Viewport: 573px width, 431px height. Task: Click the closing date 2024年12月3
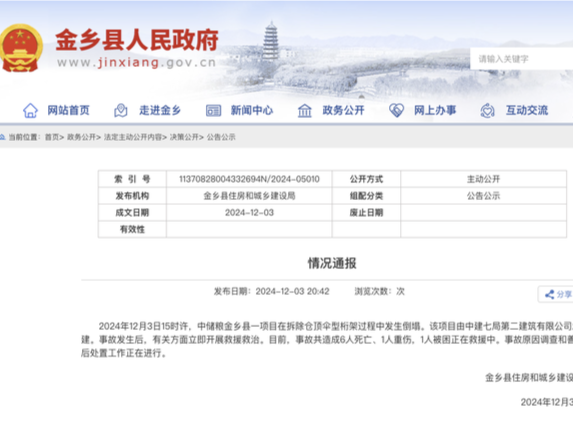point(547,402)
